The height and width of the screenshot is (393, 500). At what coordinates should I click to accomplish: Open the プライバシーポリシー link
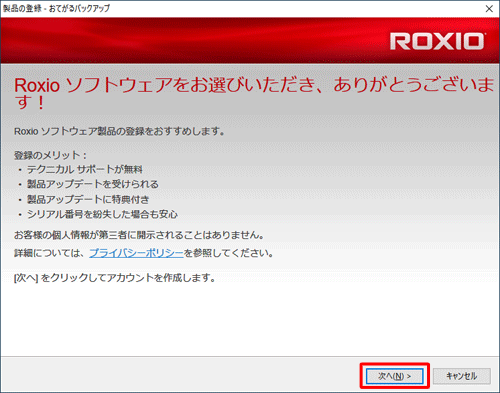pyautogui.click(x=136, y=253)
